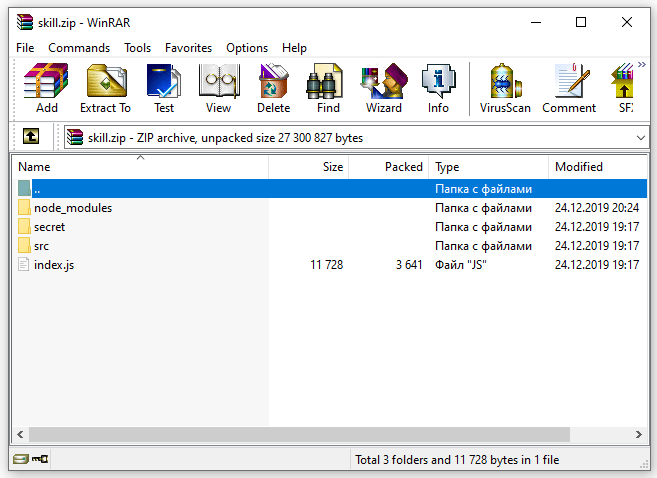The image size is (657, 478).
Task: Sort by the Packed column header
Action: click(x=388, y=166)
